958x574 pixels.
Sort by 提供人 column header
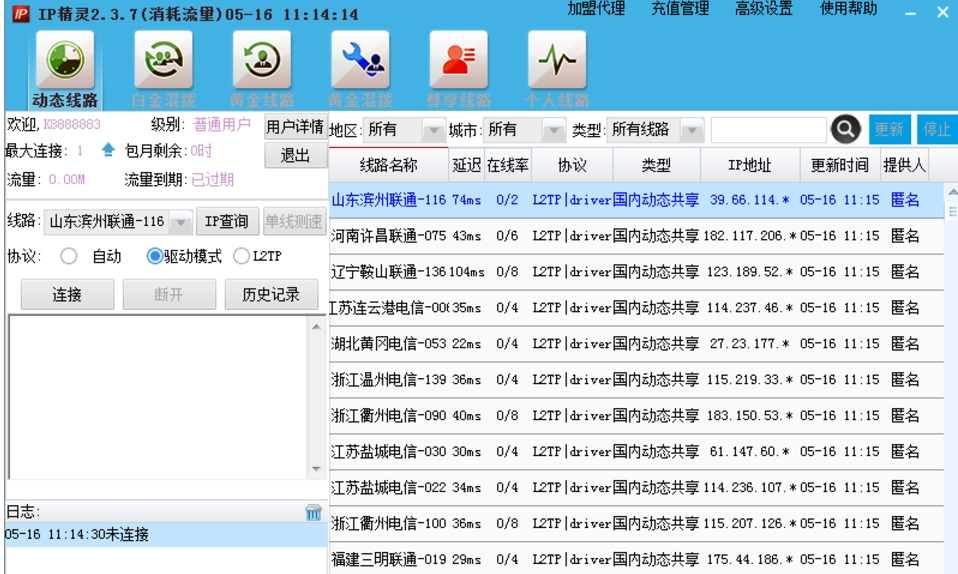pyautogui.click(x=904, y=165)
